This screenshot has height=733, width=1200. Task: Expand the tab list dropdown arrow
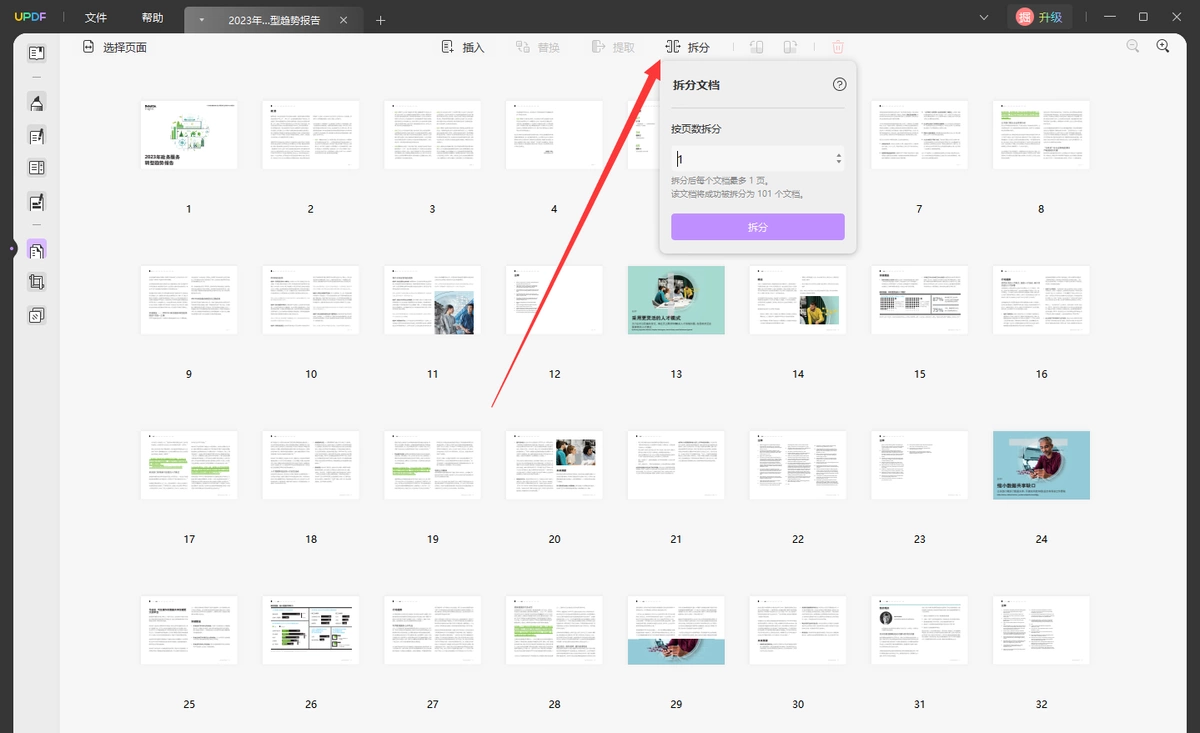point(202,20)
